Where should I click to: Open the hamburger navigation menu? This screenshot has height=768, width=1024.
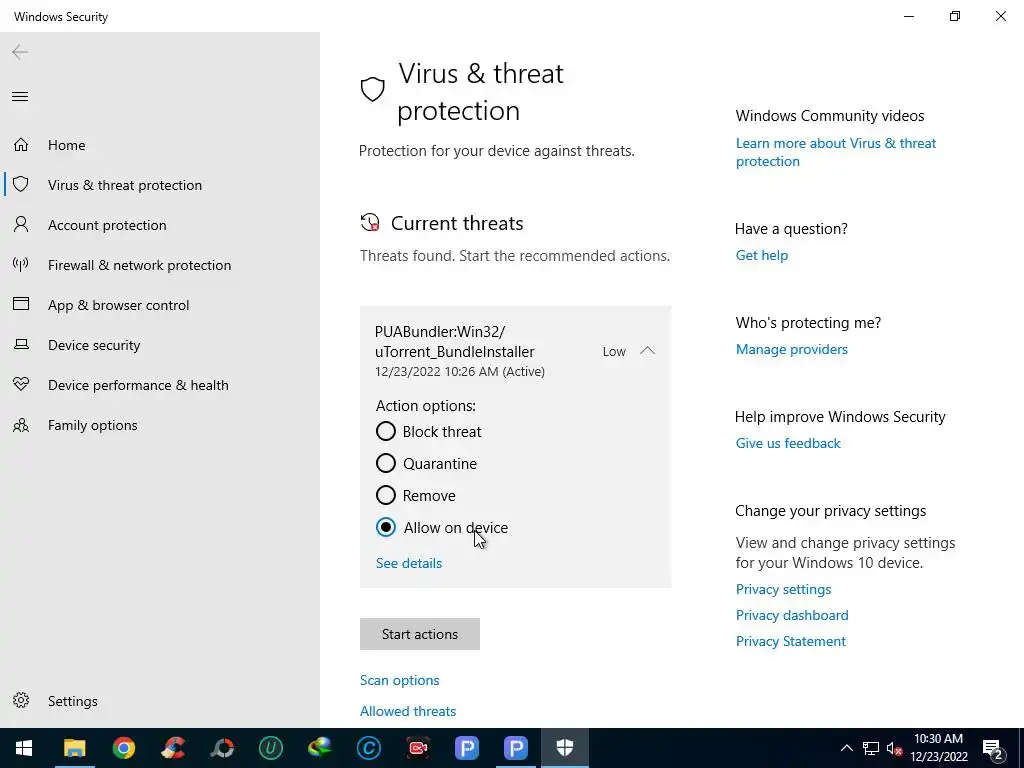[20, 97]
